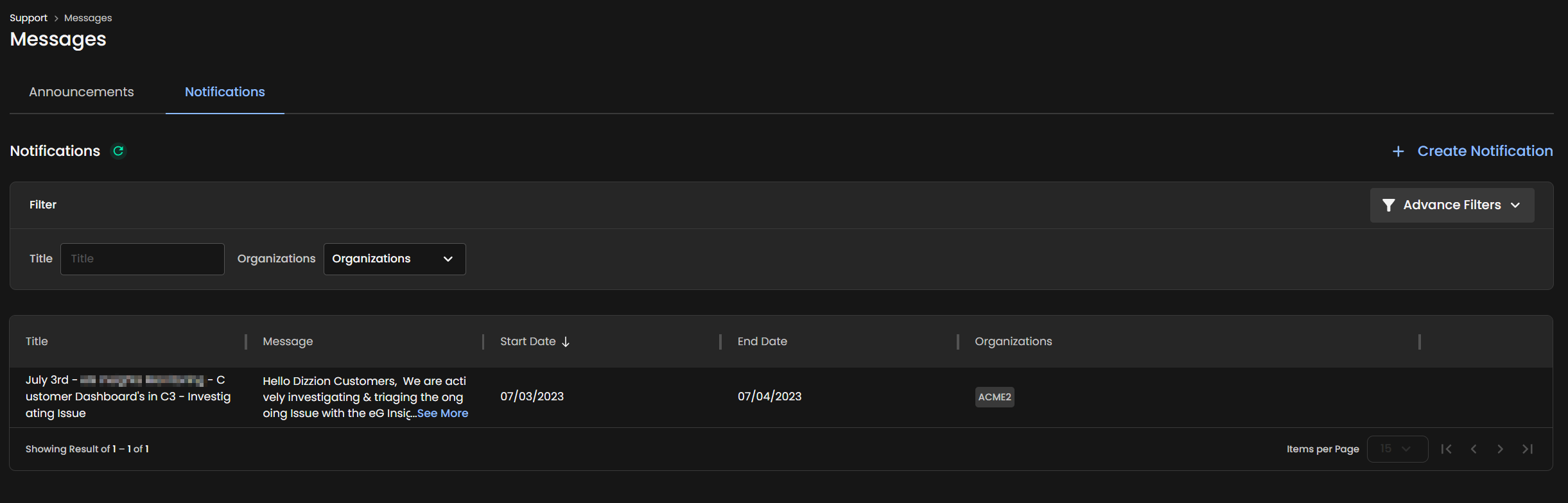
Task: Toggle Start Date sort arrow
Action: [x=566, y=342]
